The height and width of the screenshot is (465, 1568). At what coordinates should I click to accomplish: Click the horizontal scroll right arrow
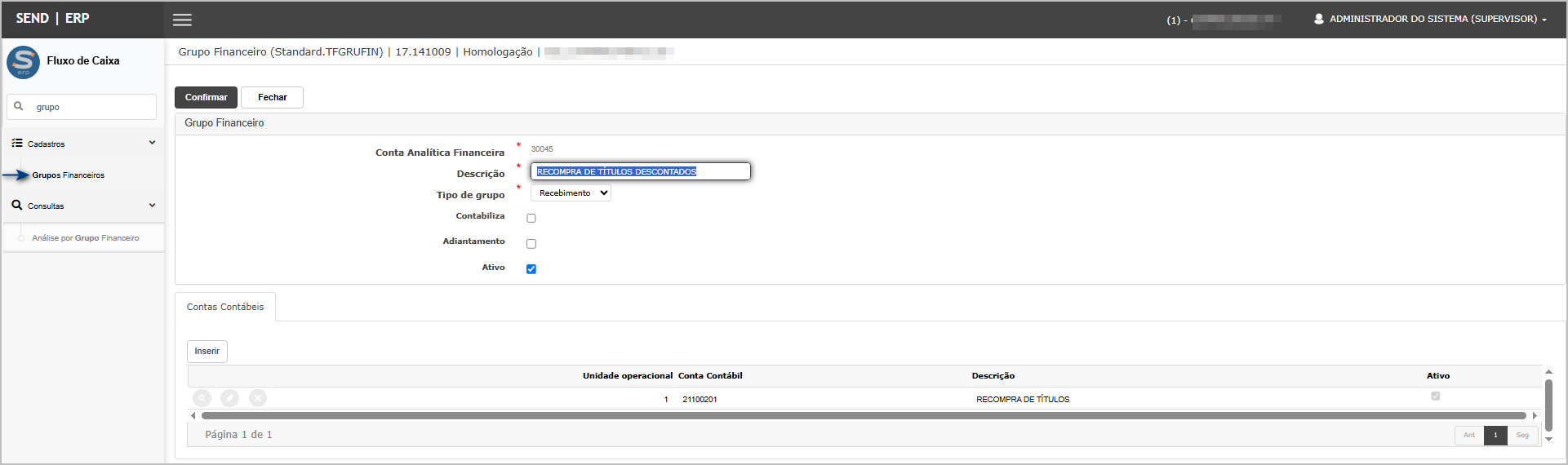(1535, 415)
